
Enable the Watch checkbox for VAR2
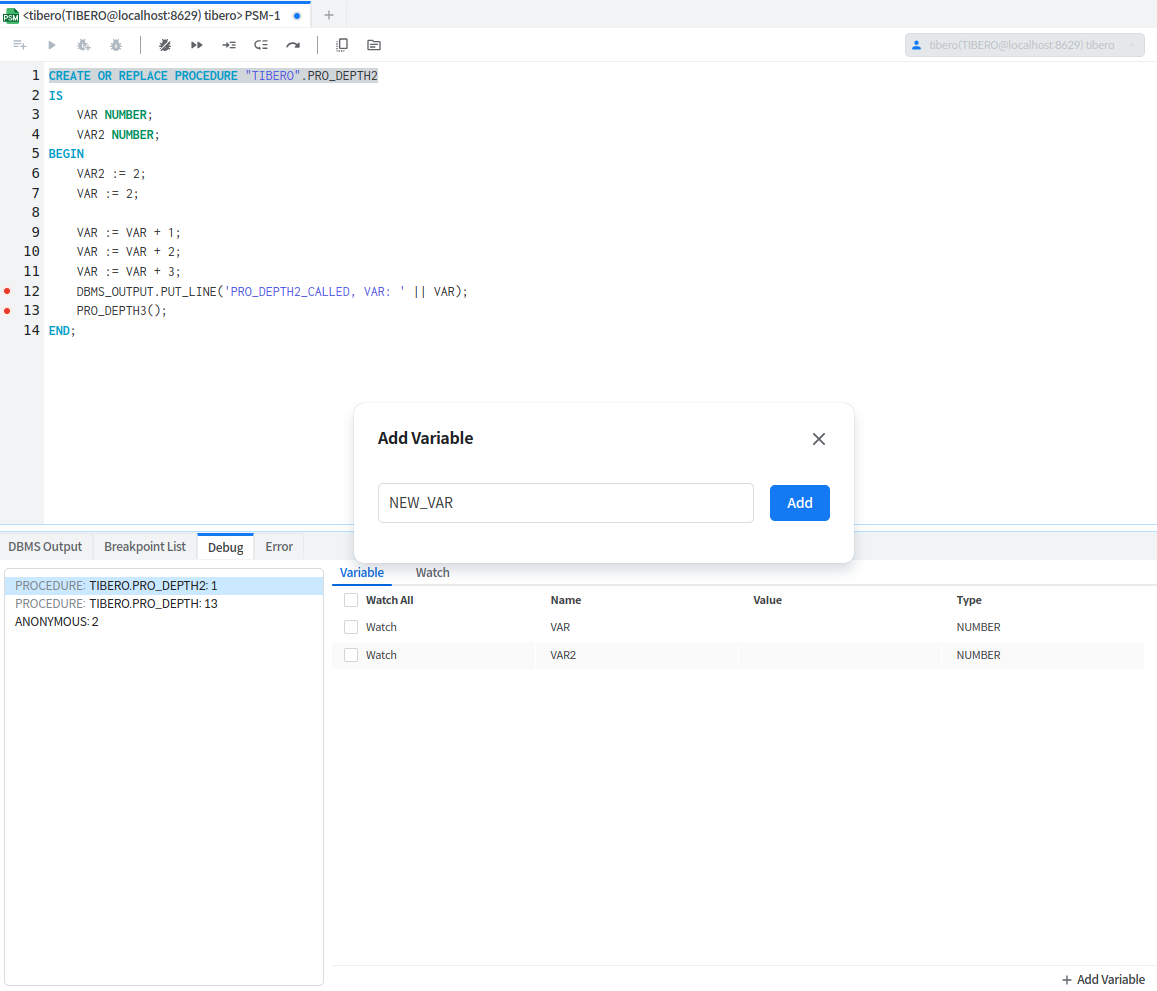pyautogui.click(x=351, y=655)
